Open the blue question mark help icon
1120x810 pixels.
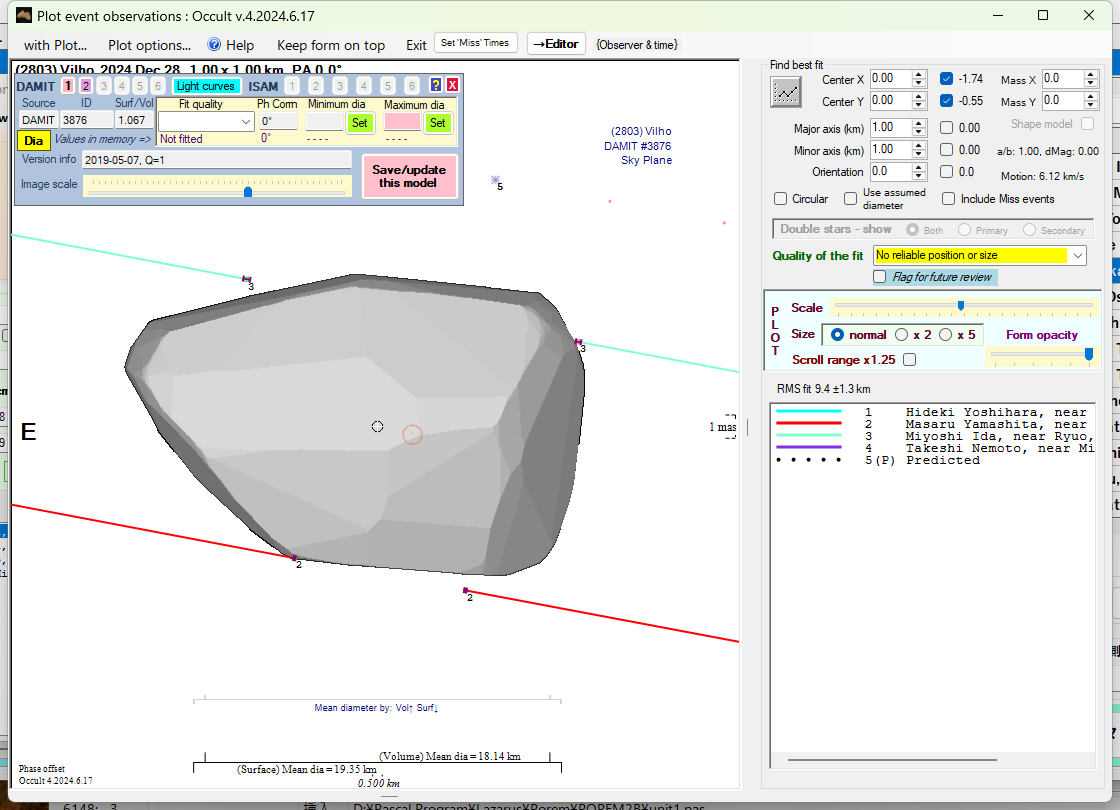[436, 86]
